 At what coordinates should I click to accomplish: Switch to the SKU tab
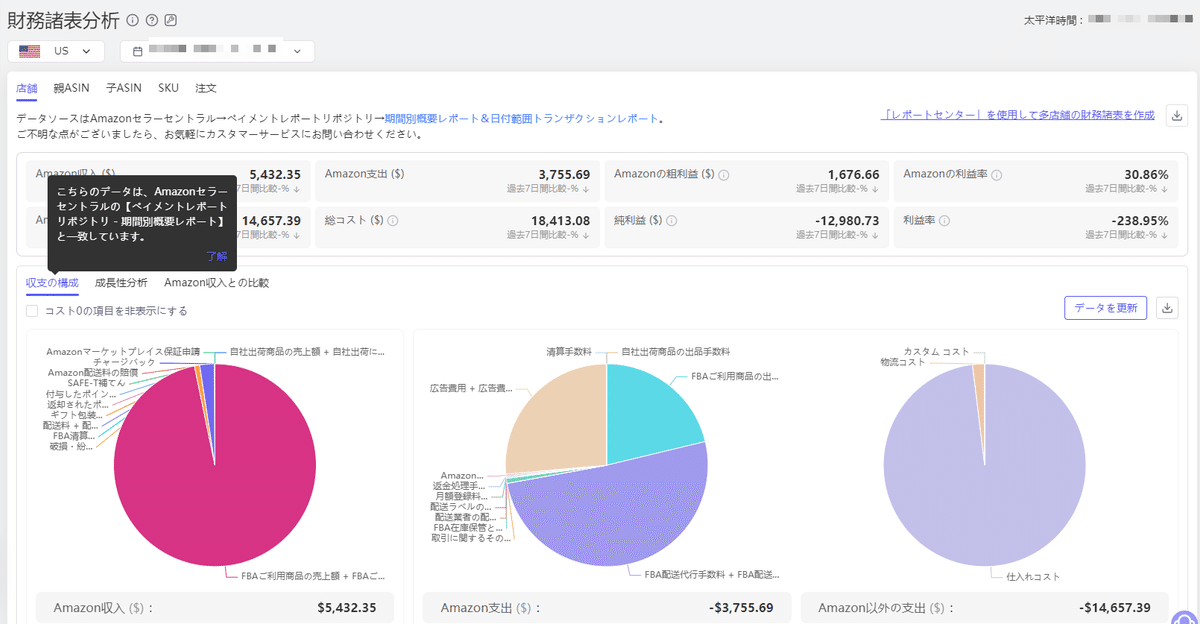point(168,88)
